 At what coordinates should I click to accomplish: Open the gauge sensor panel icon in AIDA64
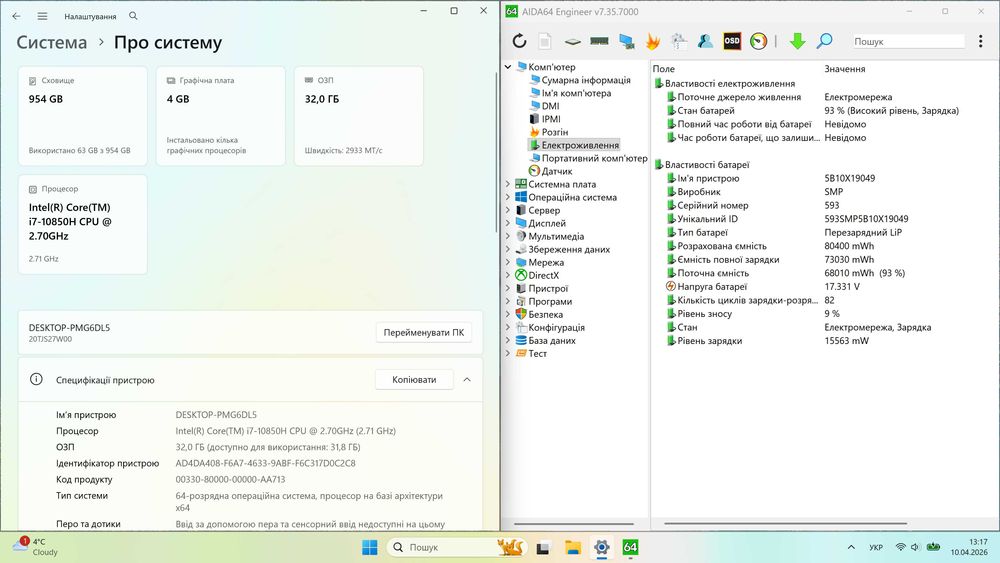coord(758,41)
